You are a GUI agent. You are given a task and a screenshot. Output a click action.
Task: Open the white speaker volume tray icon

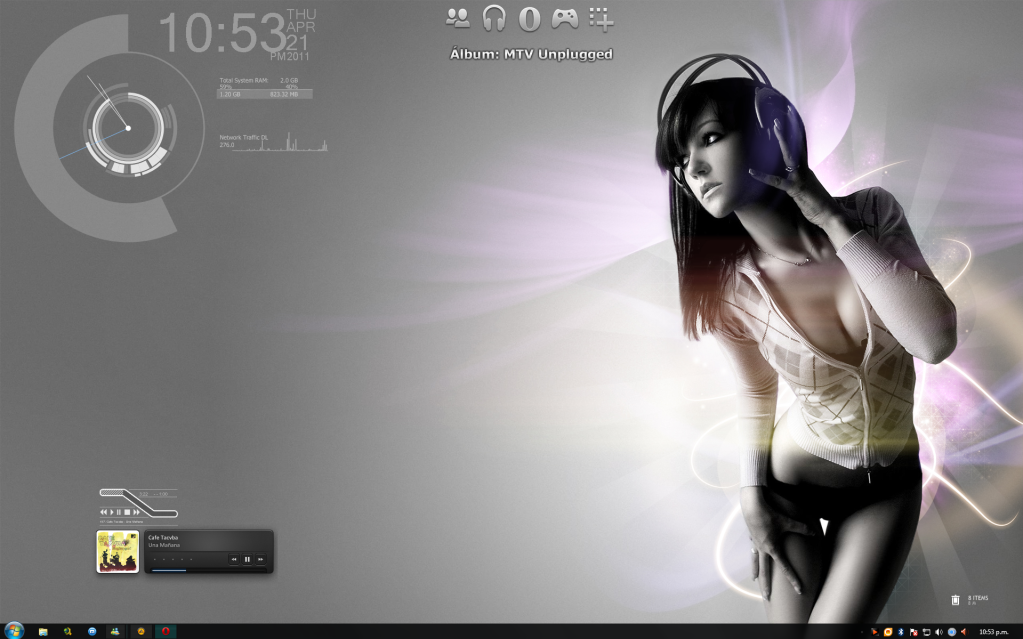coord(939,632)
